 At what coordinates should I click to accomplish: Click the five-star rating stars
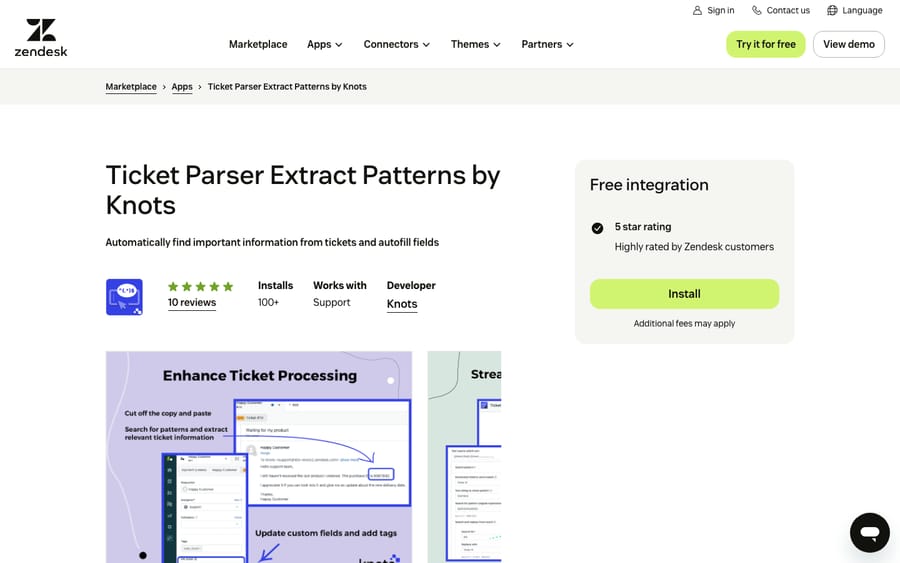pyautogui.click(x=200, y=286)
